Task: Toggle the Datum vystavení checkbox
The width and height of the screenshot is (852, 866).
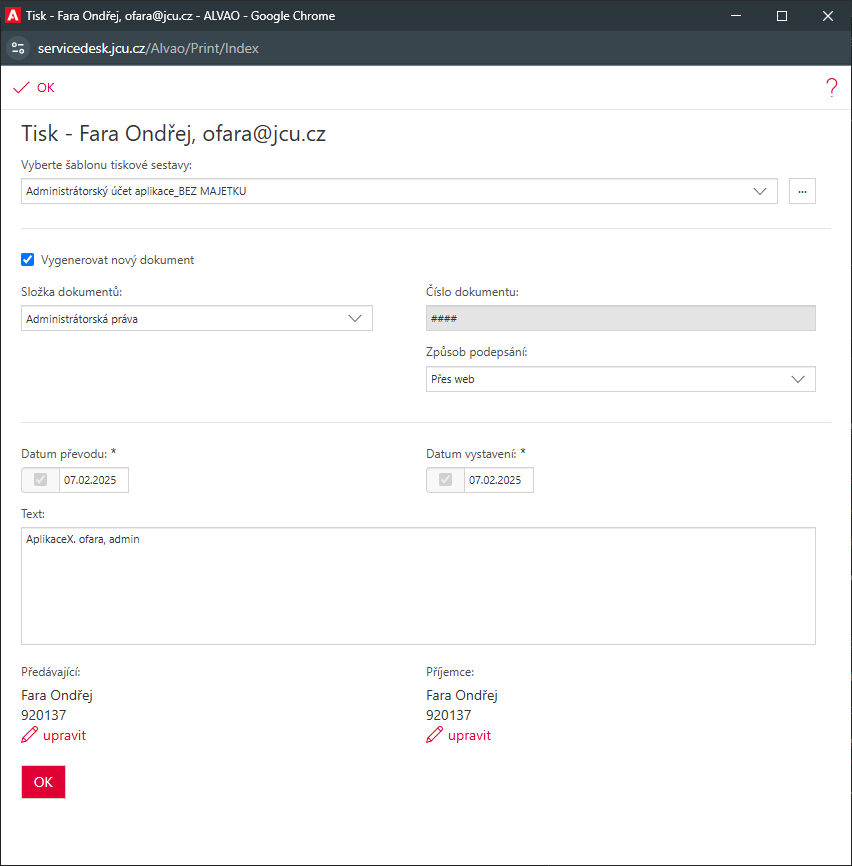Action: point(446,480)
